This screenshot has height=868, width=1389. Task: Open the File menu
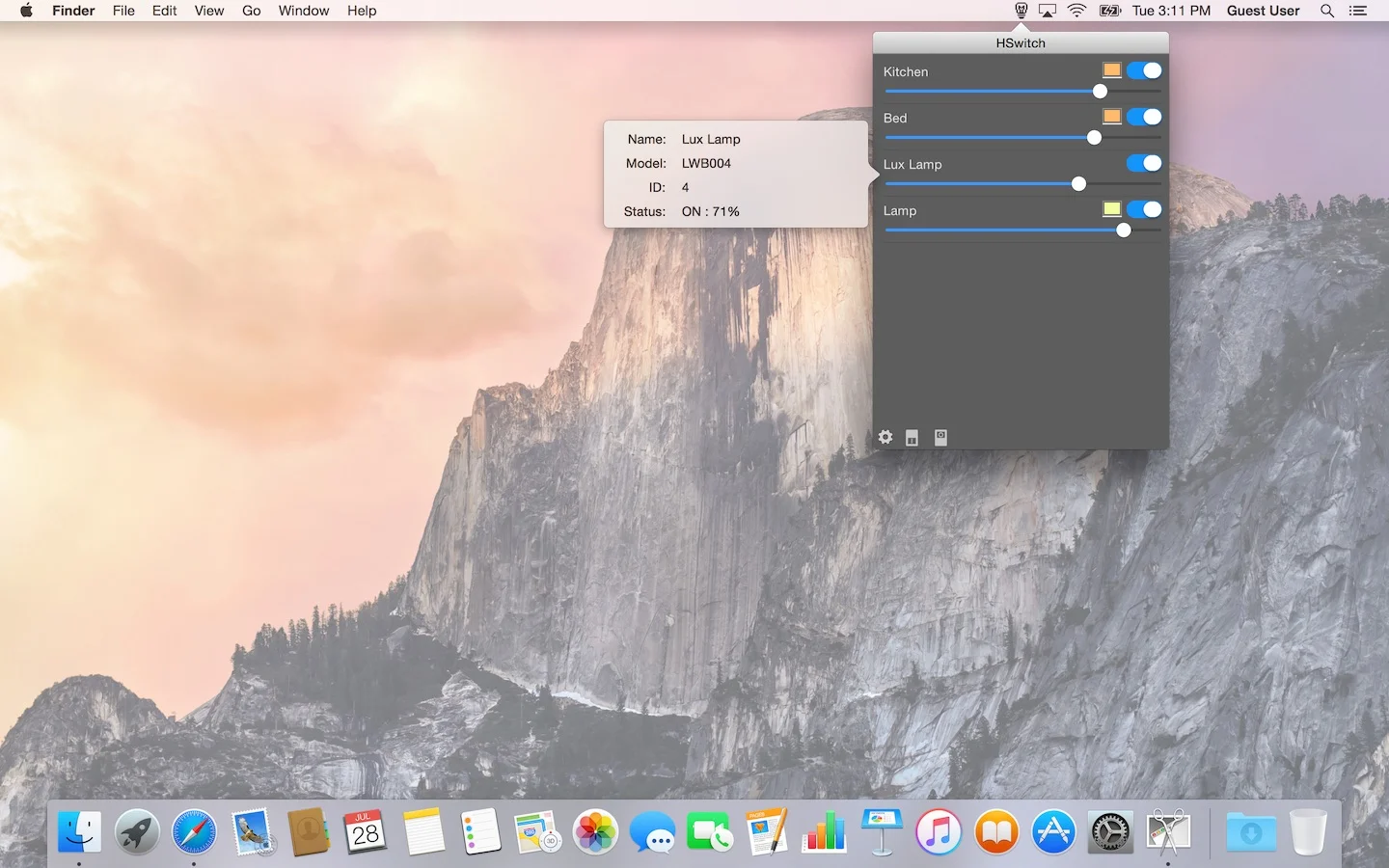click(123, 11)
